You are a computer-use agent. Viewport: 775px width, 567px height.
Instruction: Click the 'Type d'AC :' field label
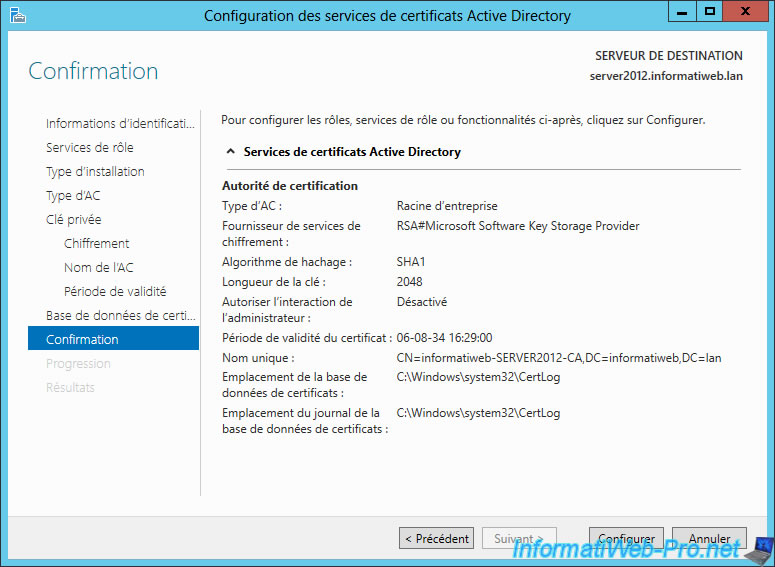coord(252,206)
